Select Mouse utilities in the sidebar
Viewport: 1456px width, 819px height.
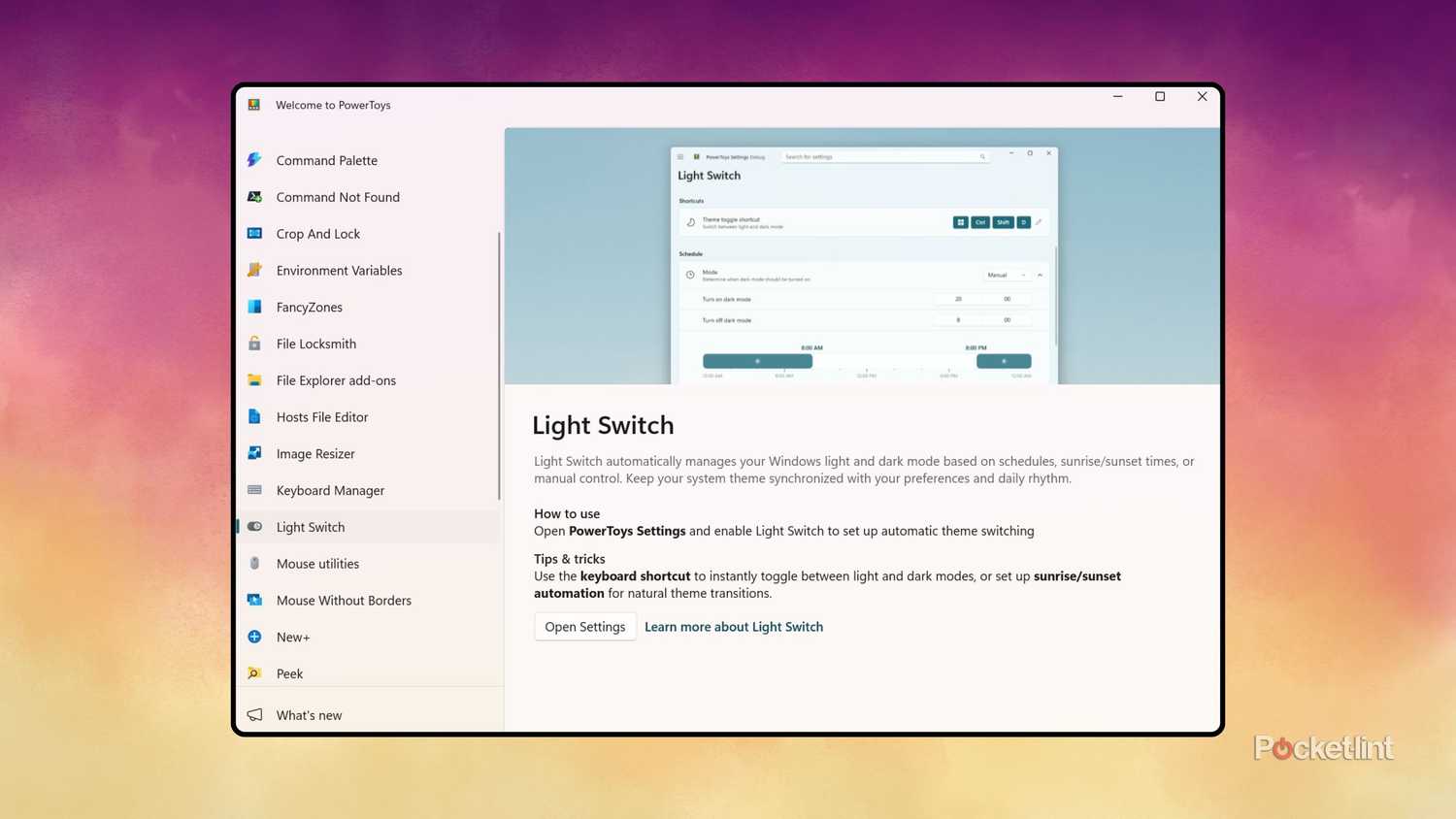[x=317, y=563]
